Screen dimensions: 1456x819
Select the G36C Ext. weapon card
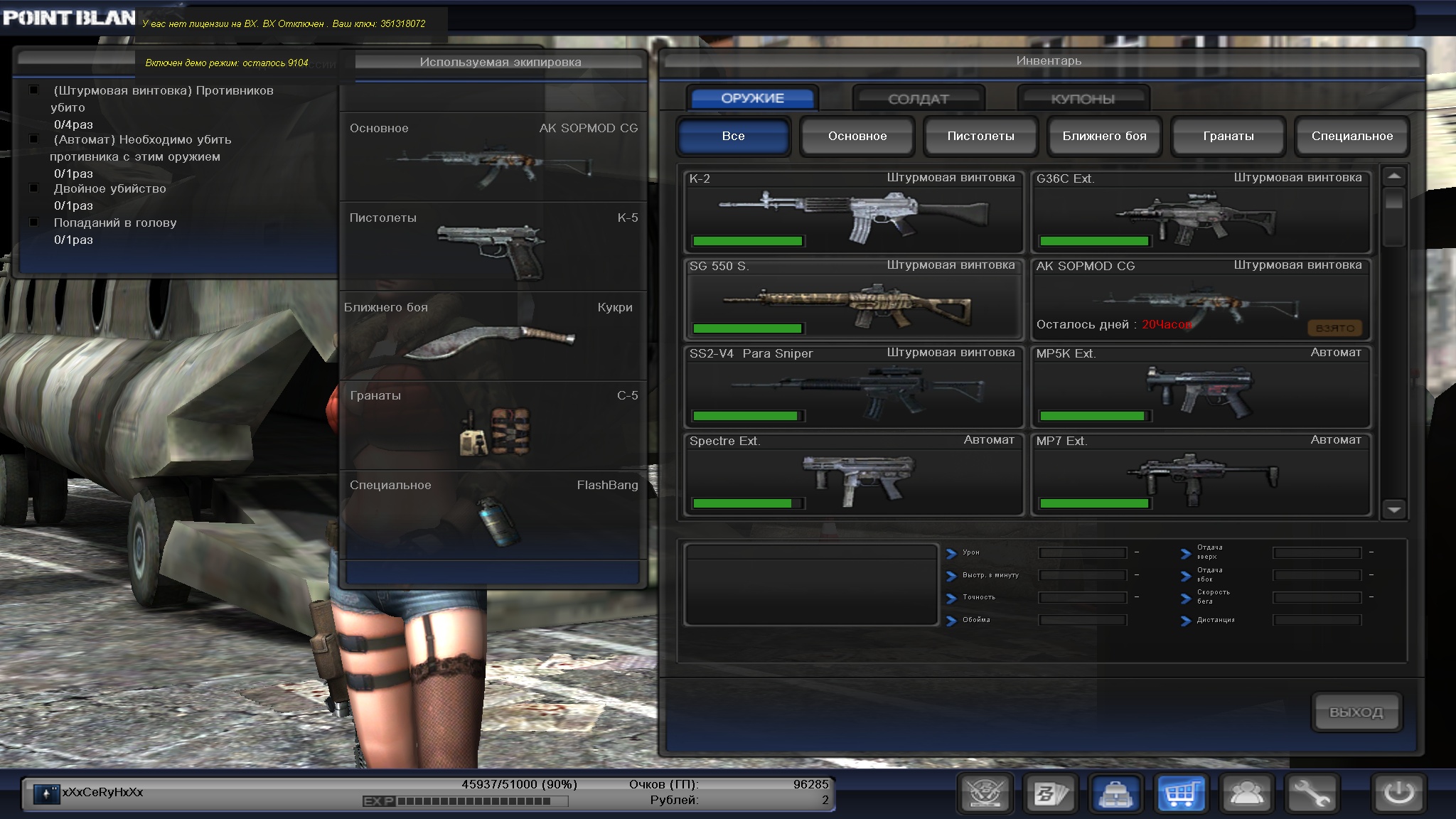1201,212
